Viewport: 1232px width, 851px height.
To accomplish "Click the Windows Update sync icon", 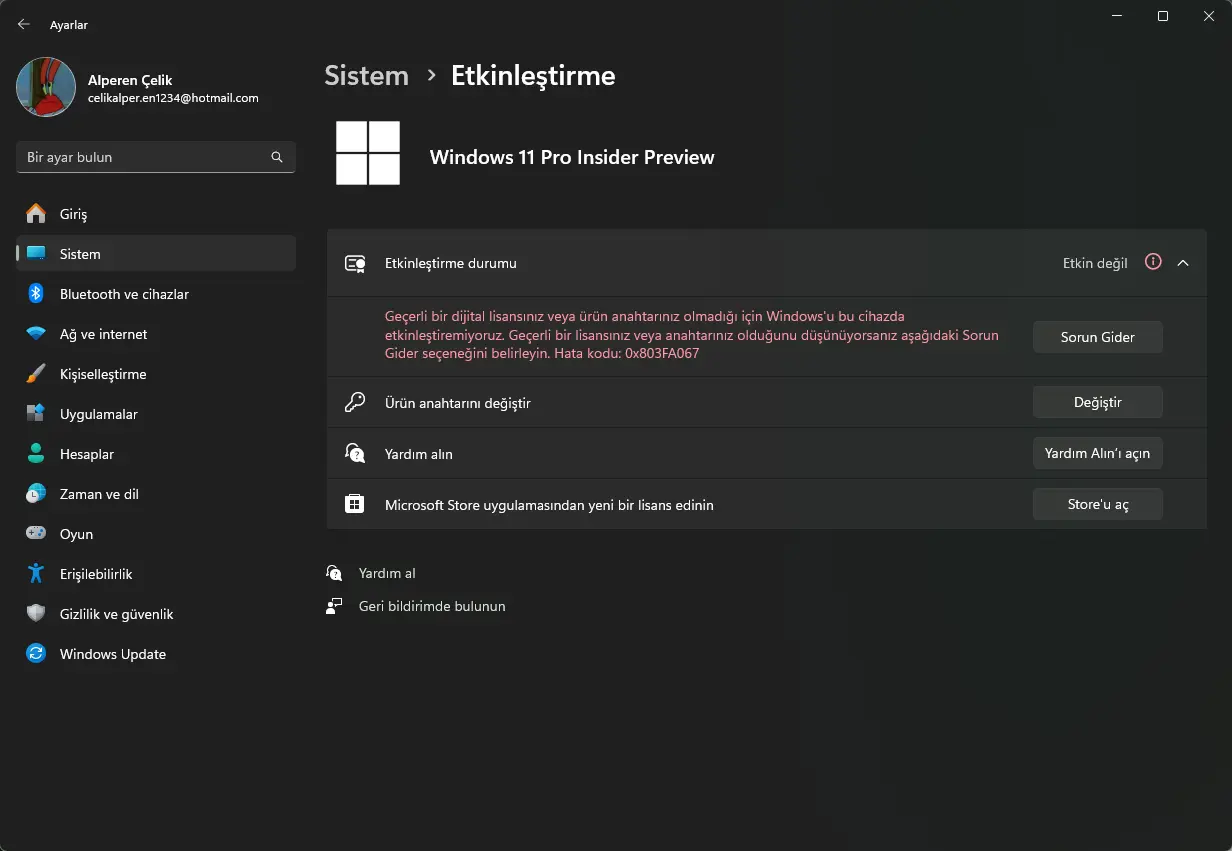I will click(36, 654).
